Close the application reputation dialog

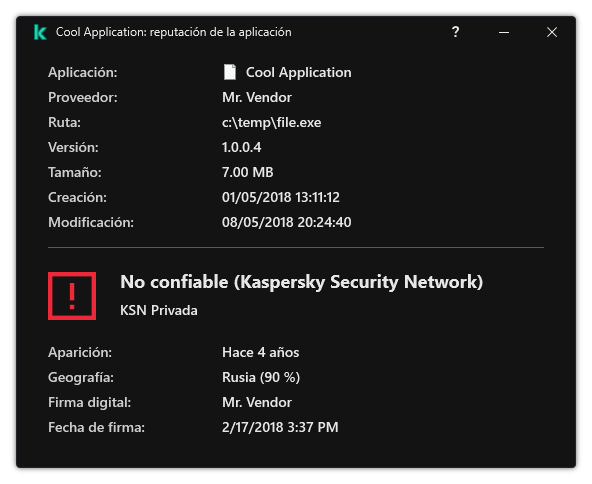pyautogui.click(x=552, y=32)
